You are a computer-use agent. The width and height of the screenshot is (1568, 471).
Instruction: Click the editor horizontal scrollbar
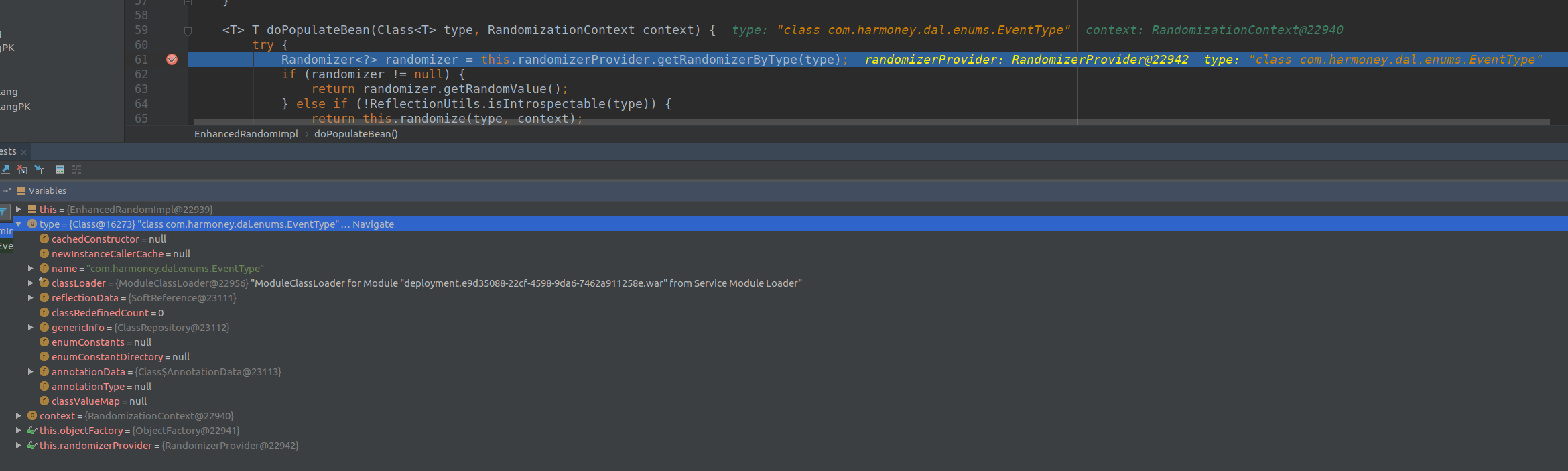[x=871, y=122]
